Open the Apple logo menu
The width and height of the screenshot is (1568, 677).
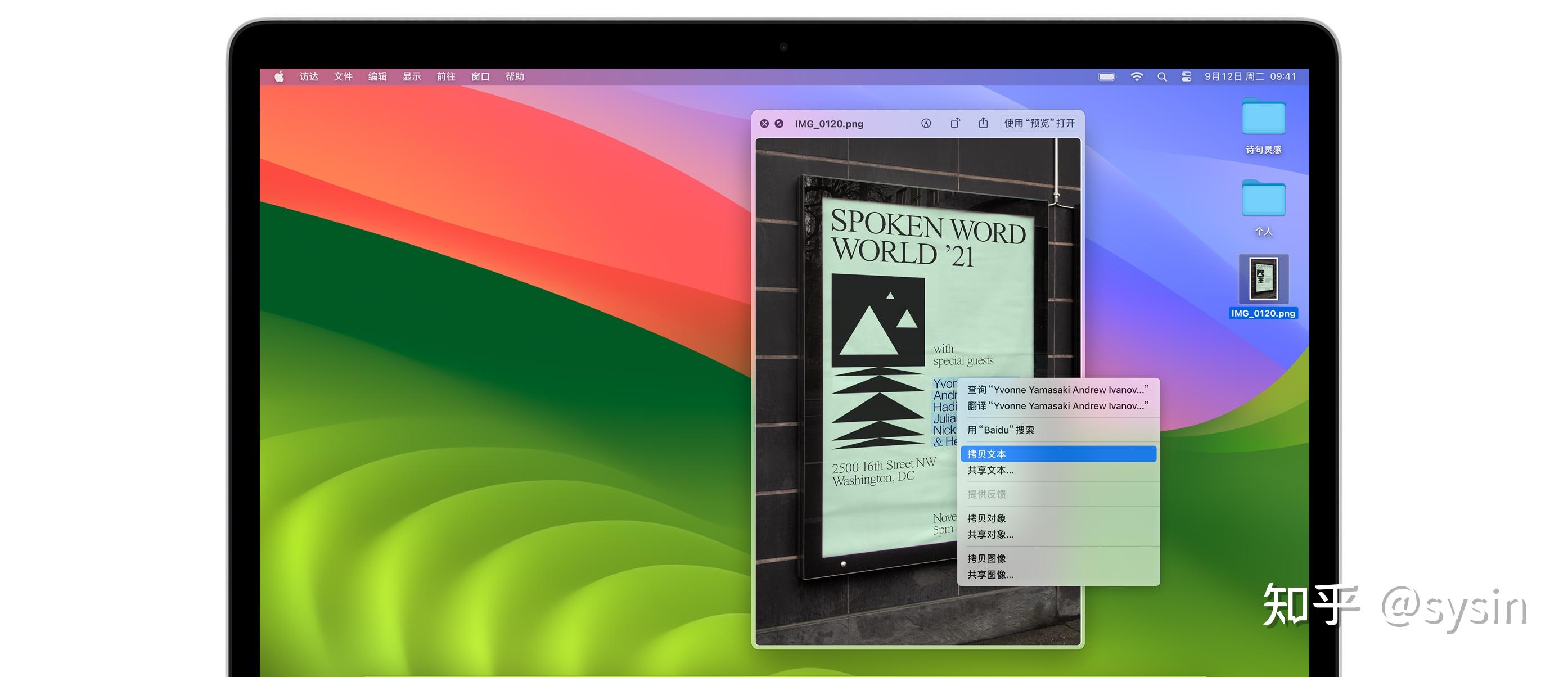click(x=280, y=76)
